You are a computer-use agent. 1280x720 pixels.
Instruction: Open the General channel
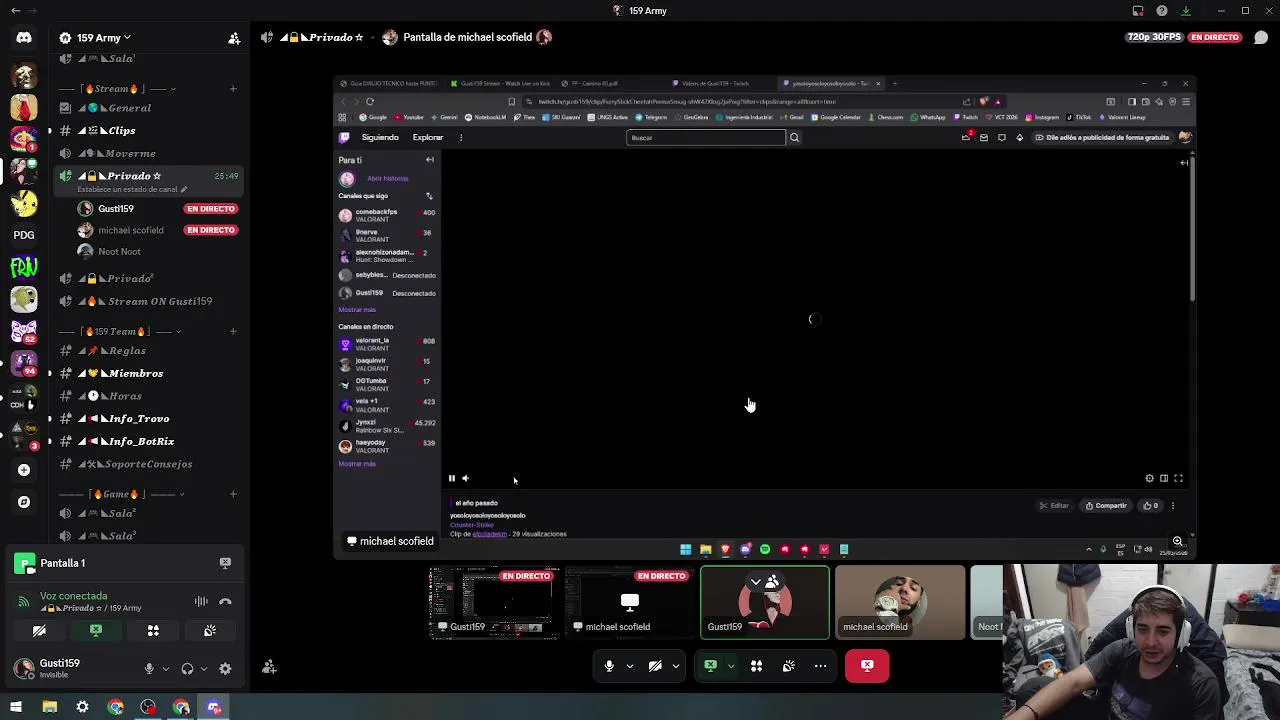[x=149, y=108]
